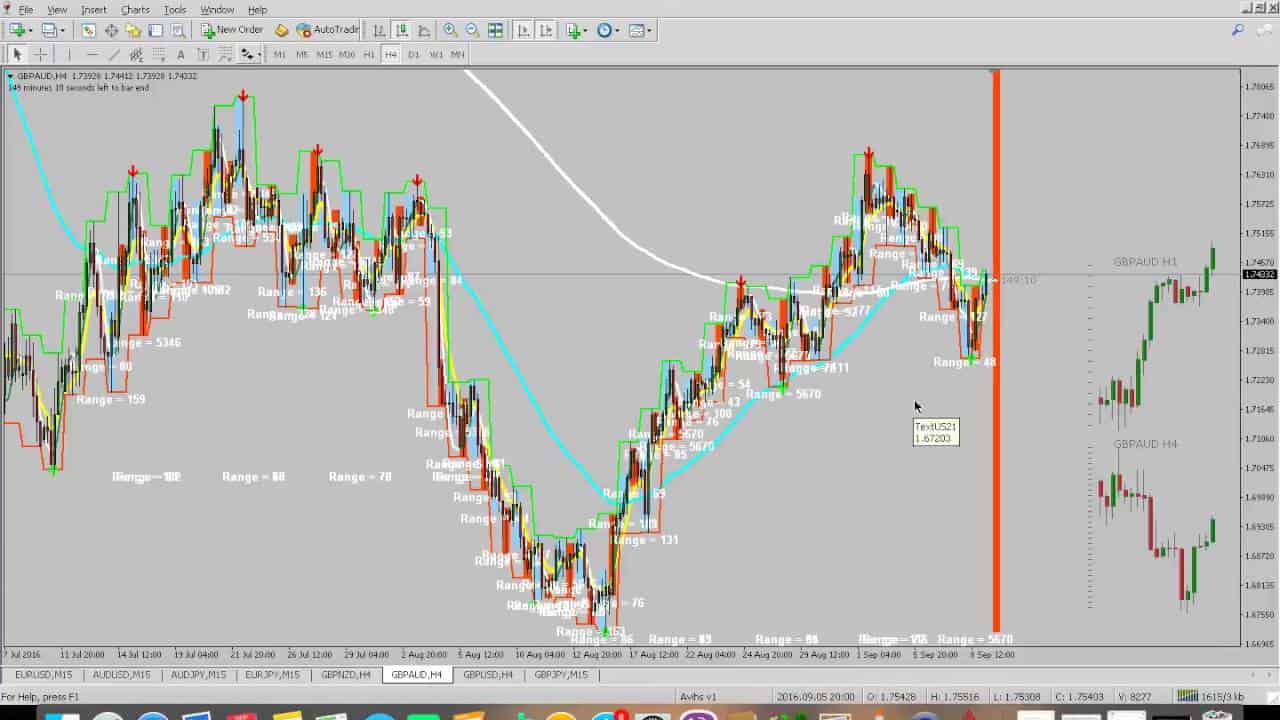Switch to the H1 timeframe

tap(369, 54)
